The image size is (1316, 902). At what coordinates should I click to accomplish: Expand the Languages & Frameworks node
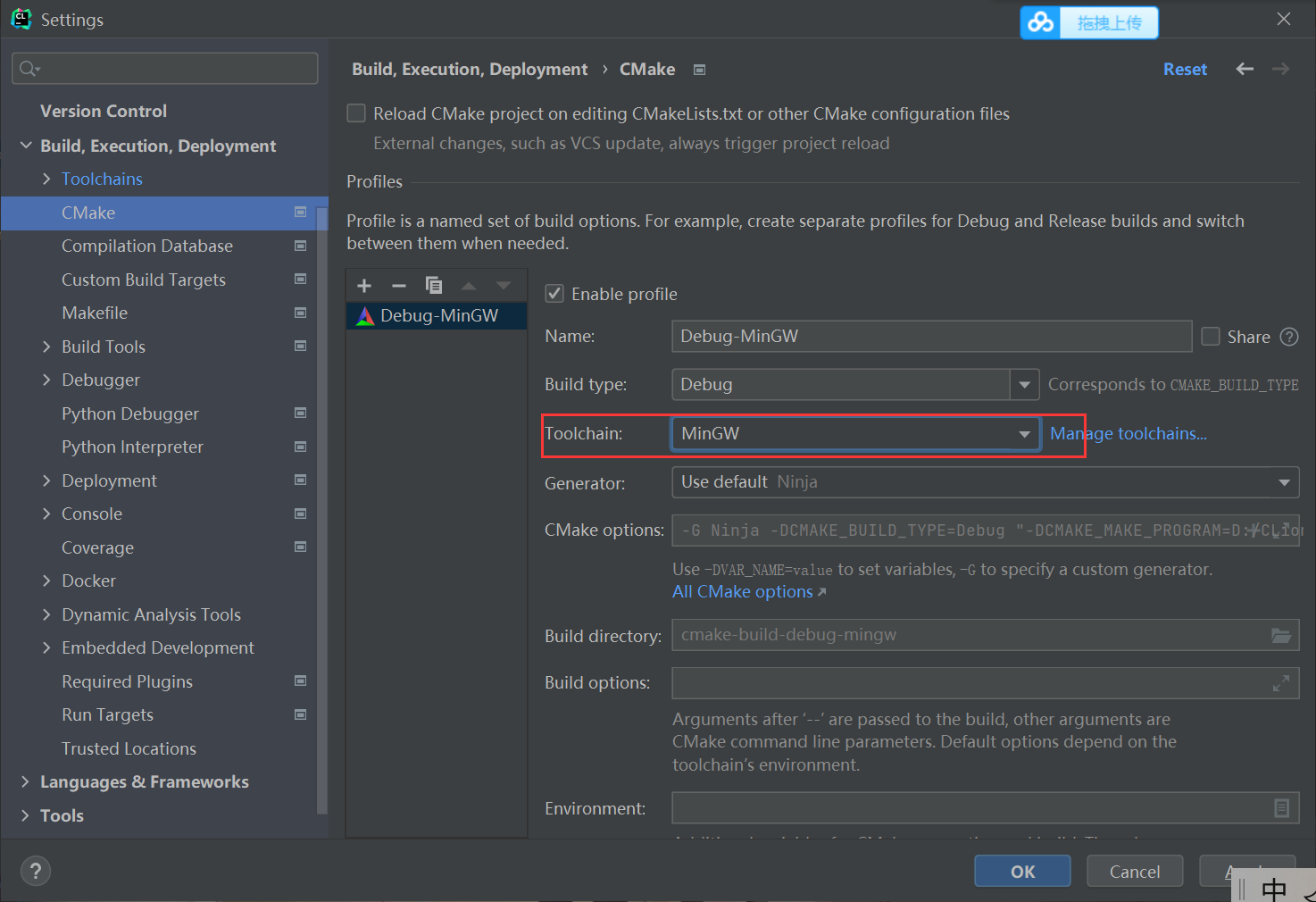[x=26, y=781]
